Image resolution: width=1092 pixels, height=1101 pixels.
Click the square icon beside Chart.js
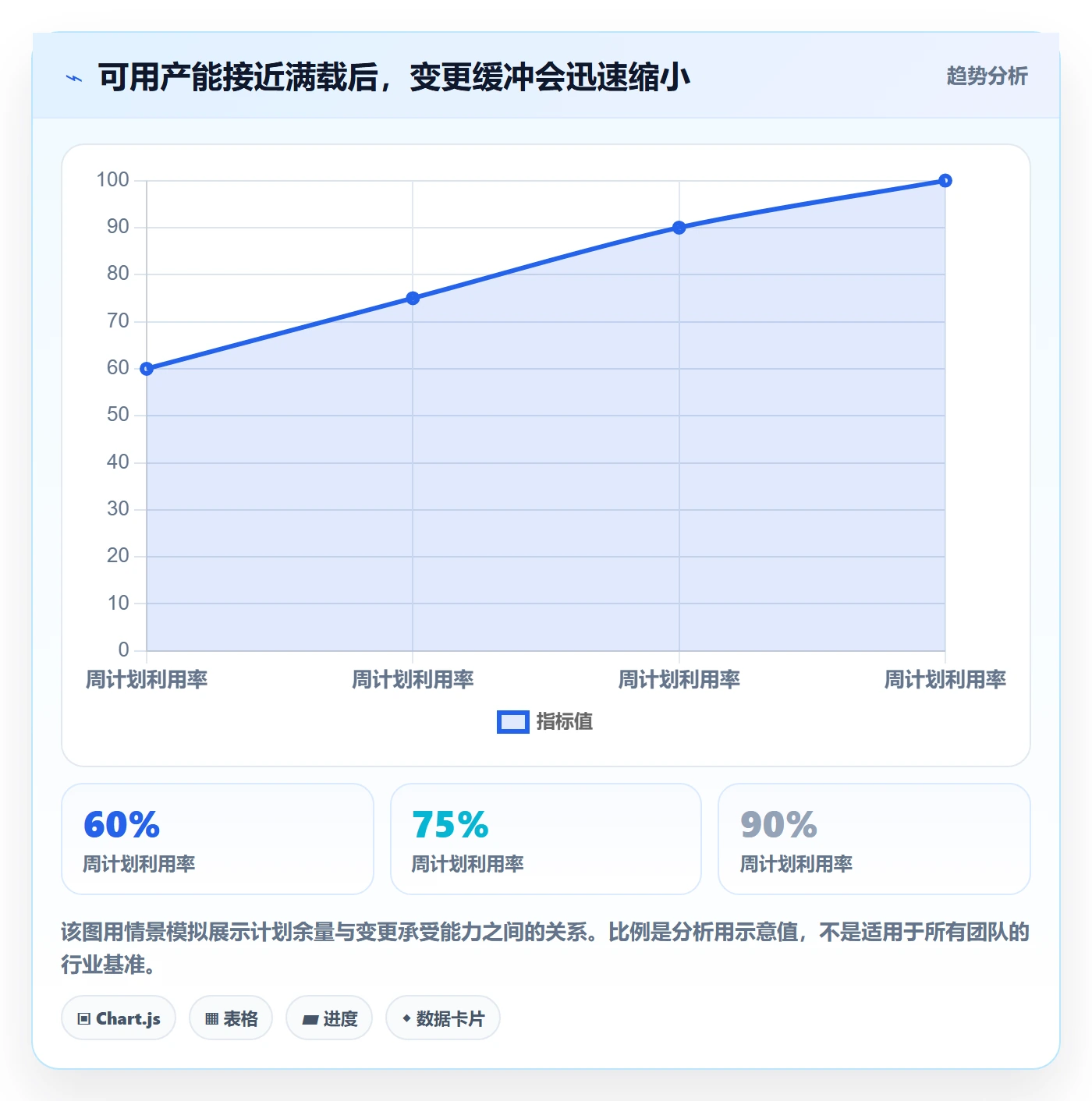point(84,1019)
